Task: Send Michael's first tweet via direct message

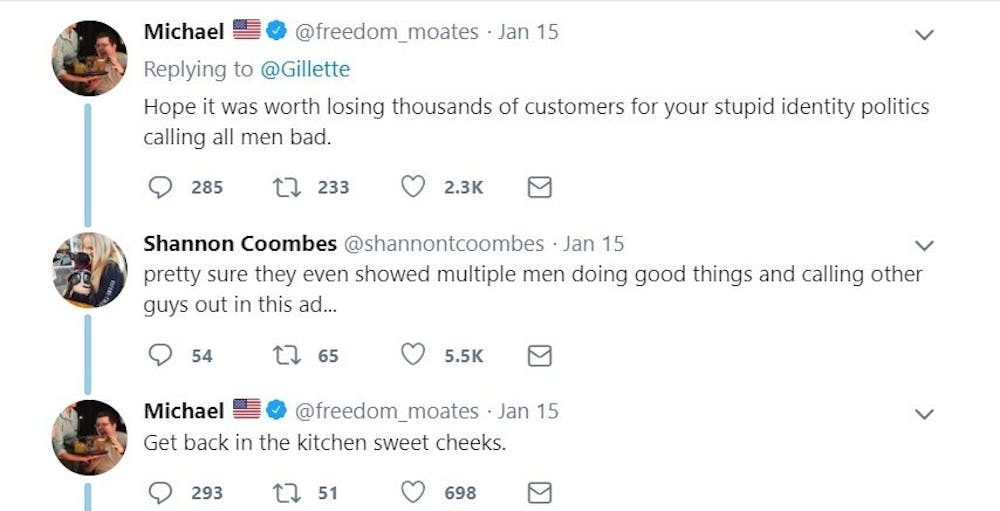Action: (x=539, y=187)
